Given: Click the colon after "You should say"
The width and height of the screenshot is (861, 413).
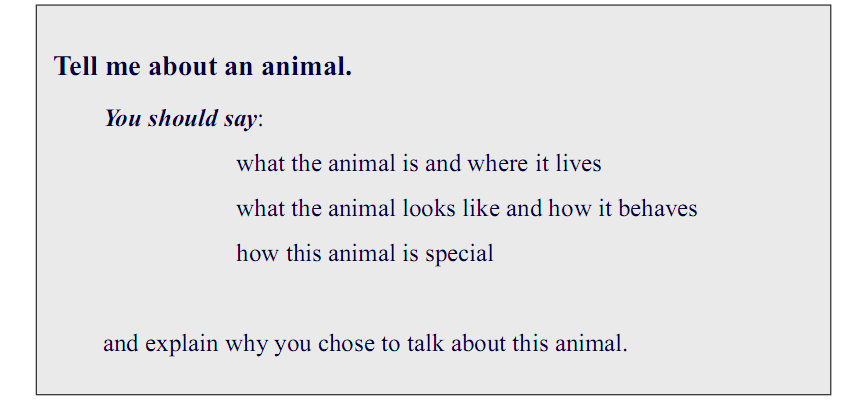Looking at the screenshot, I should 260,121.
